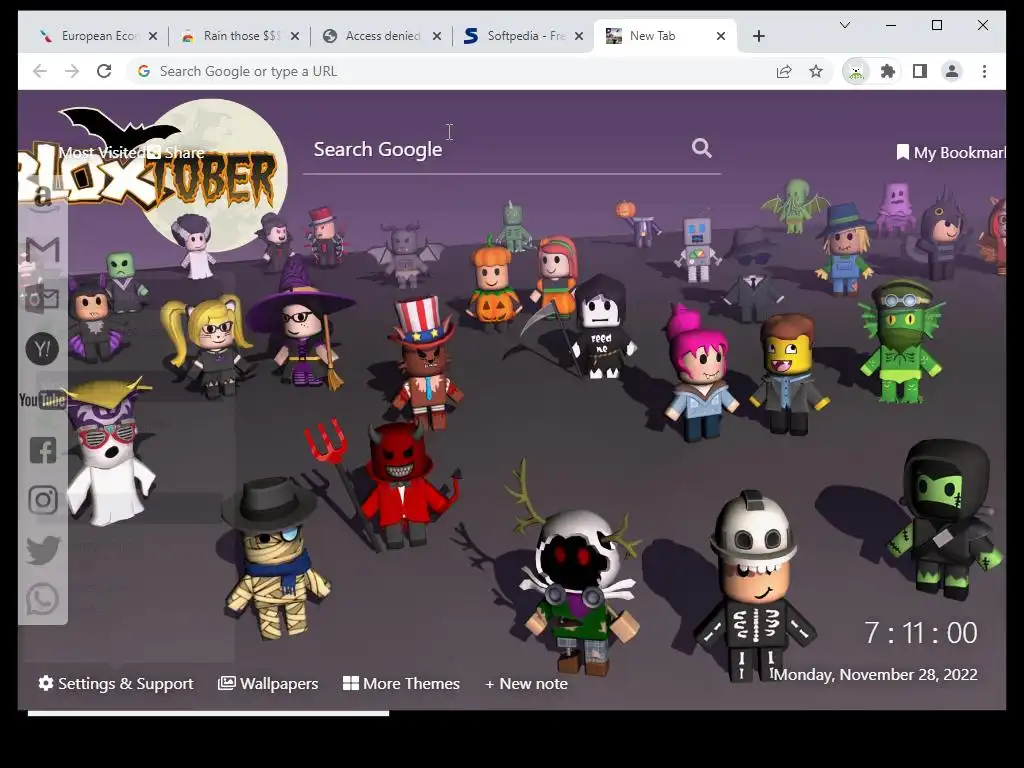Open the Gmail shortcut icon
Viewport: 1024px width, 768px height.
[42, 249]
